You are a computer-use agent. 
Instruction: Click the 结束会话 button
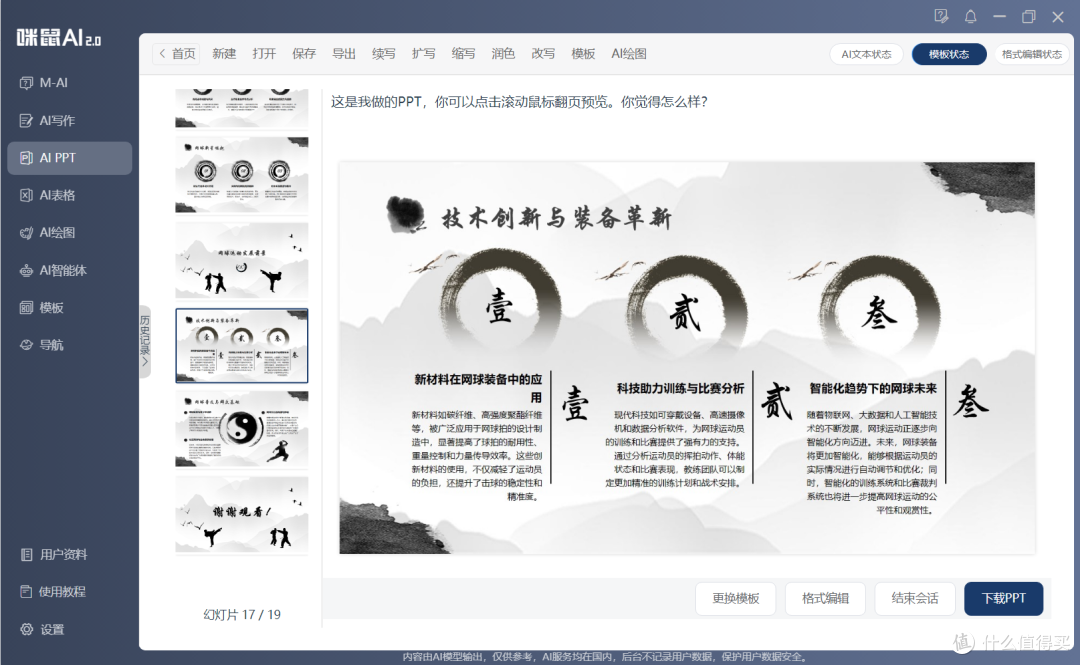point(915,598)
